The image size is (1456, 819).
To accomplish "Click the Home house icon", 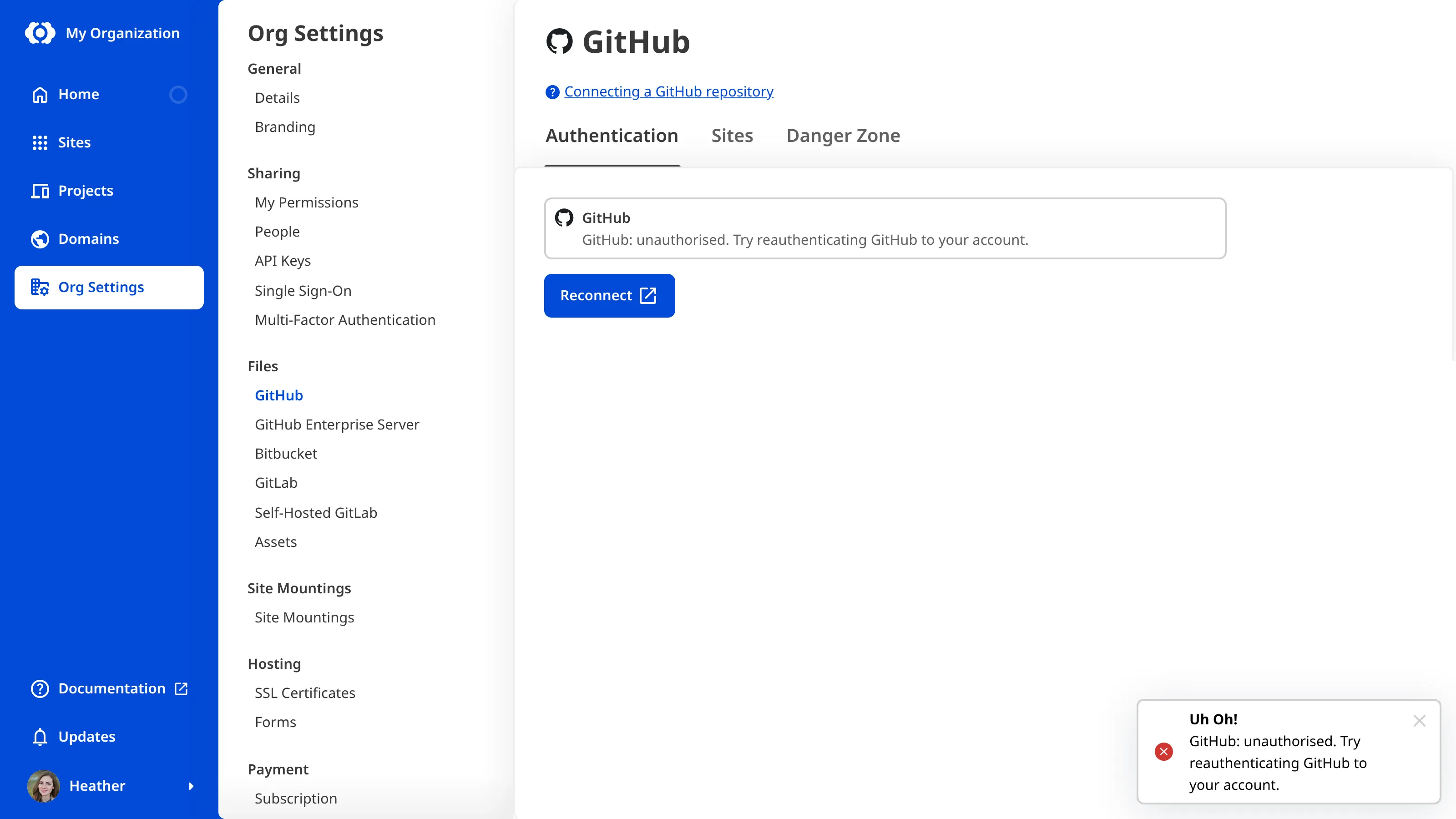I will [40, 94].
